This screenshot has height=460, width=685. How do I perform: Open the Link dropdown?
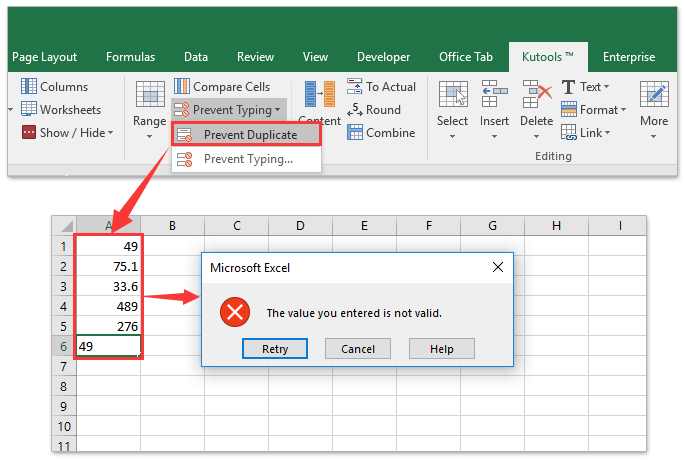pos(586,132)
